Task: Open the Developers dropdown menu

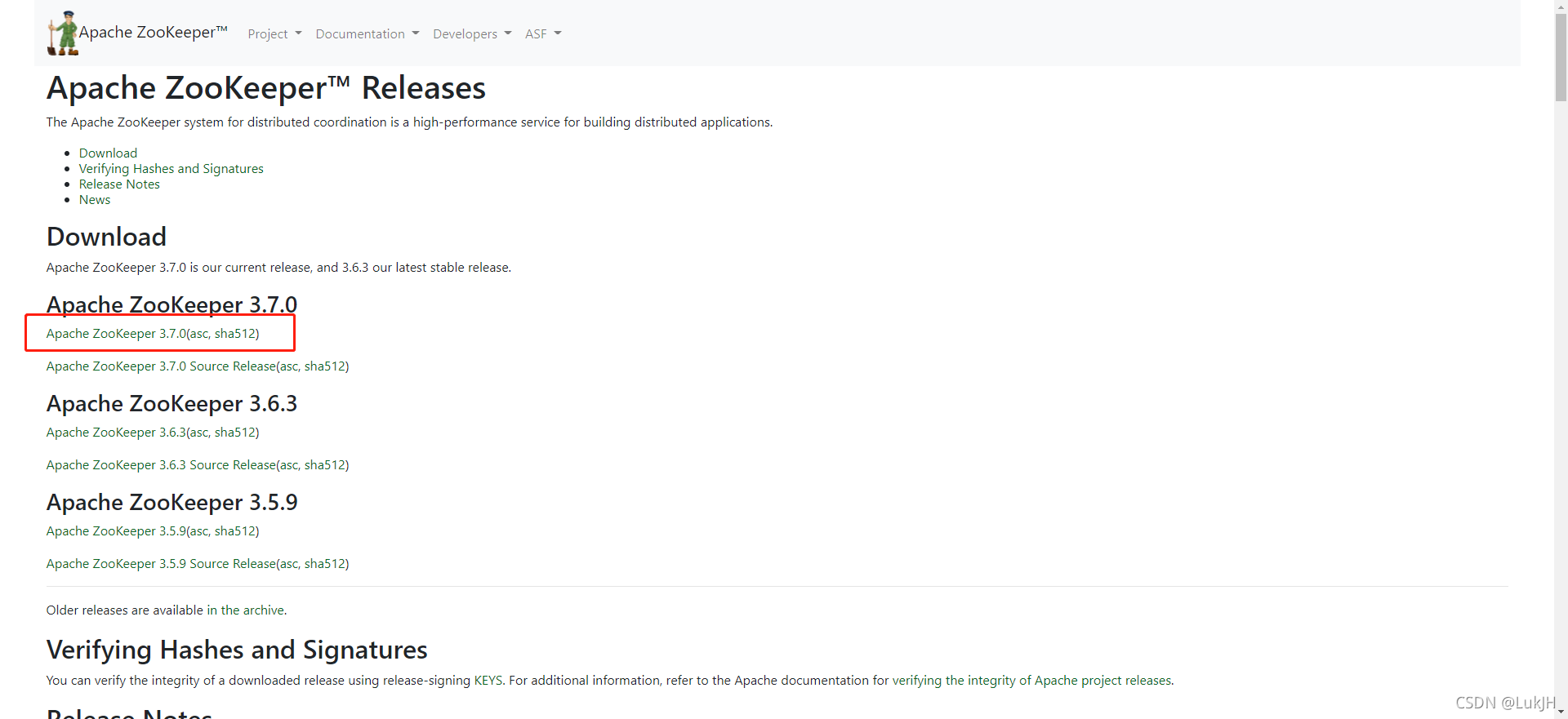Action: point(472,33)
